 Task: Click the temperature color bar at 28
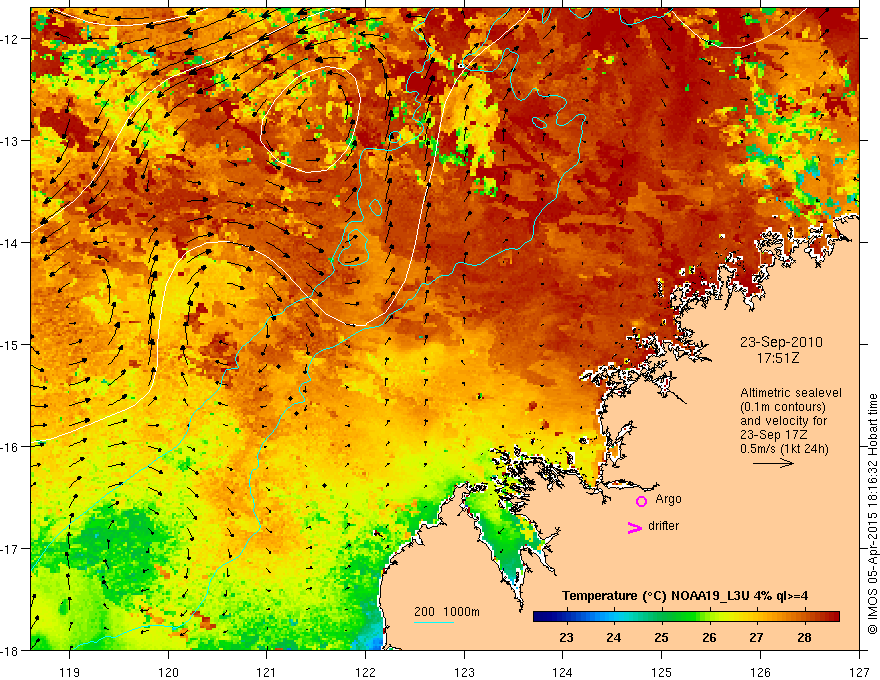click(x=805, y=617)
